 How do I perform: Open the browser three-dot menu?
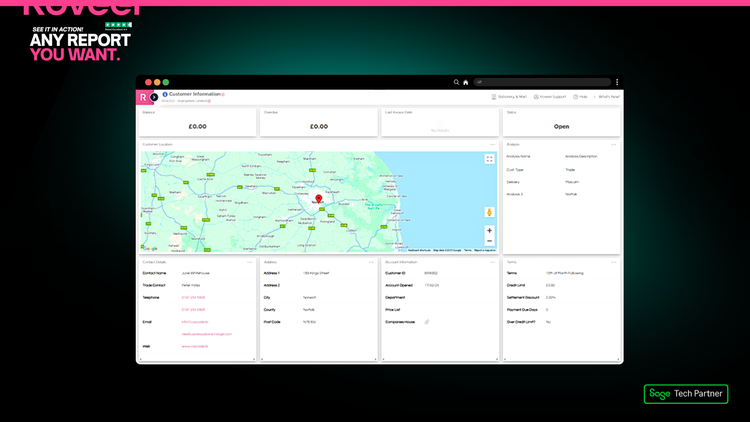click(617, 82)
